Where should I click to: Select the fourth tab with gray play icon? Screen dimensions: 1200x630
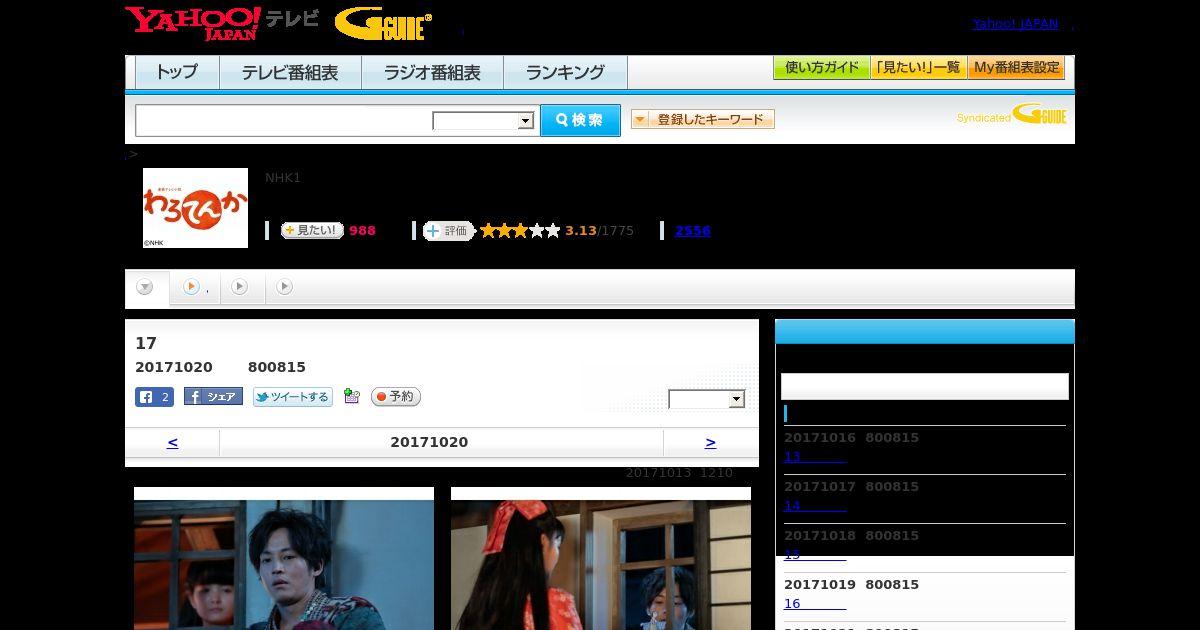click(285, 287)
